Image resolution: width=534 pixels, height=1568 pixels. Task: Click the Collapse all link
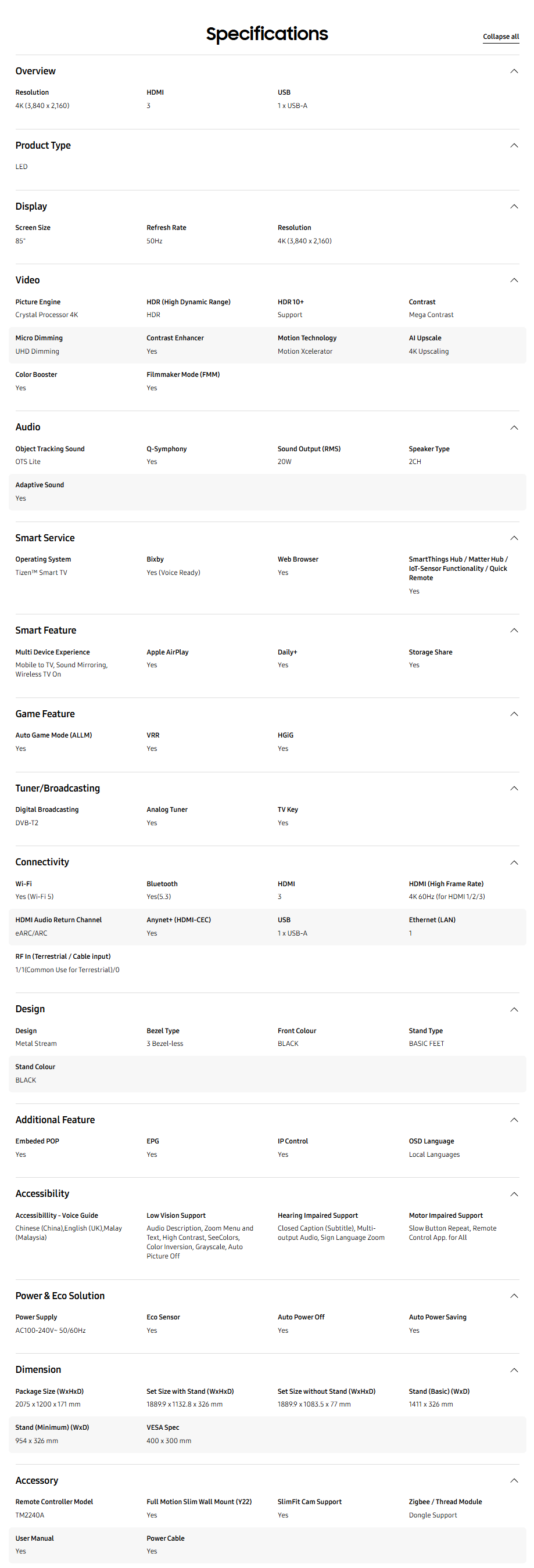click(x=500, y=37)
